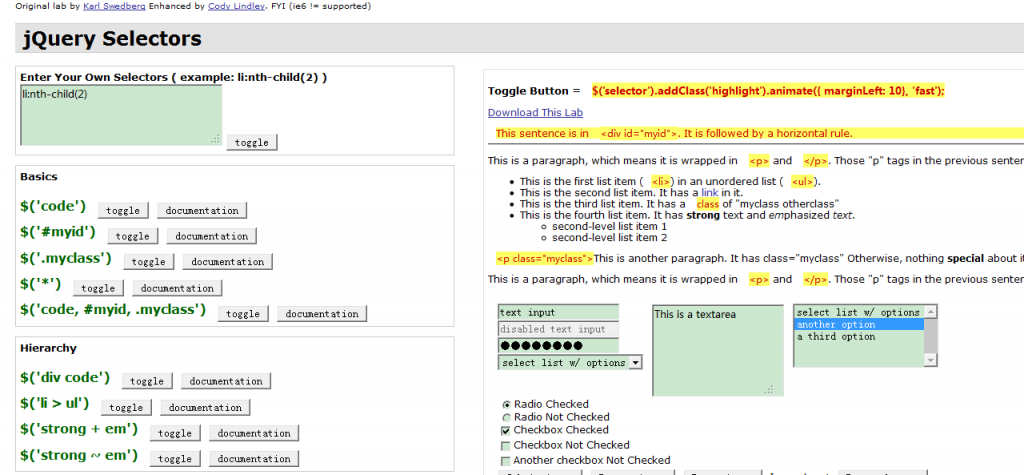The height and width of the screenshot is (475, 1024).
Task: Open documentation for $('.myclass')
Action: click(227, 262)
